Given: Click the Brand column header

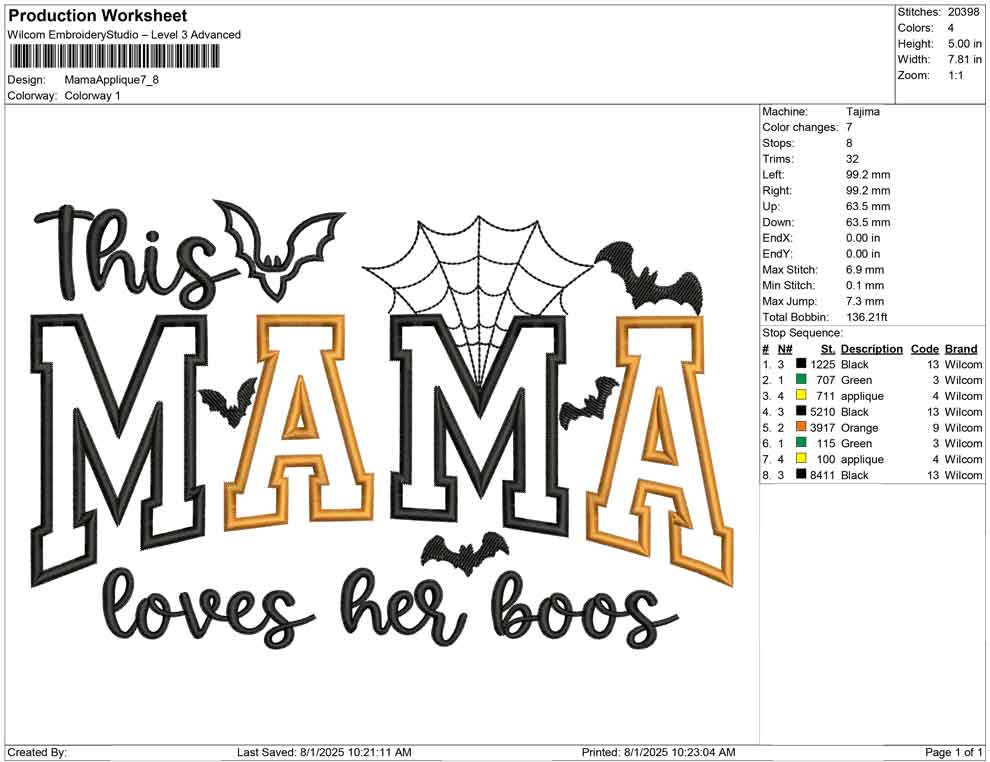Looking at the screenshot, I should coord(961,348).
